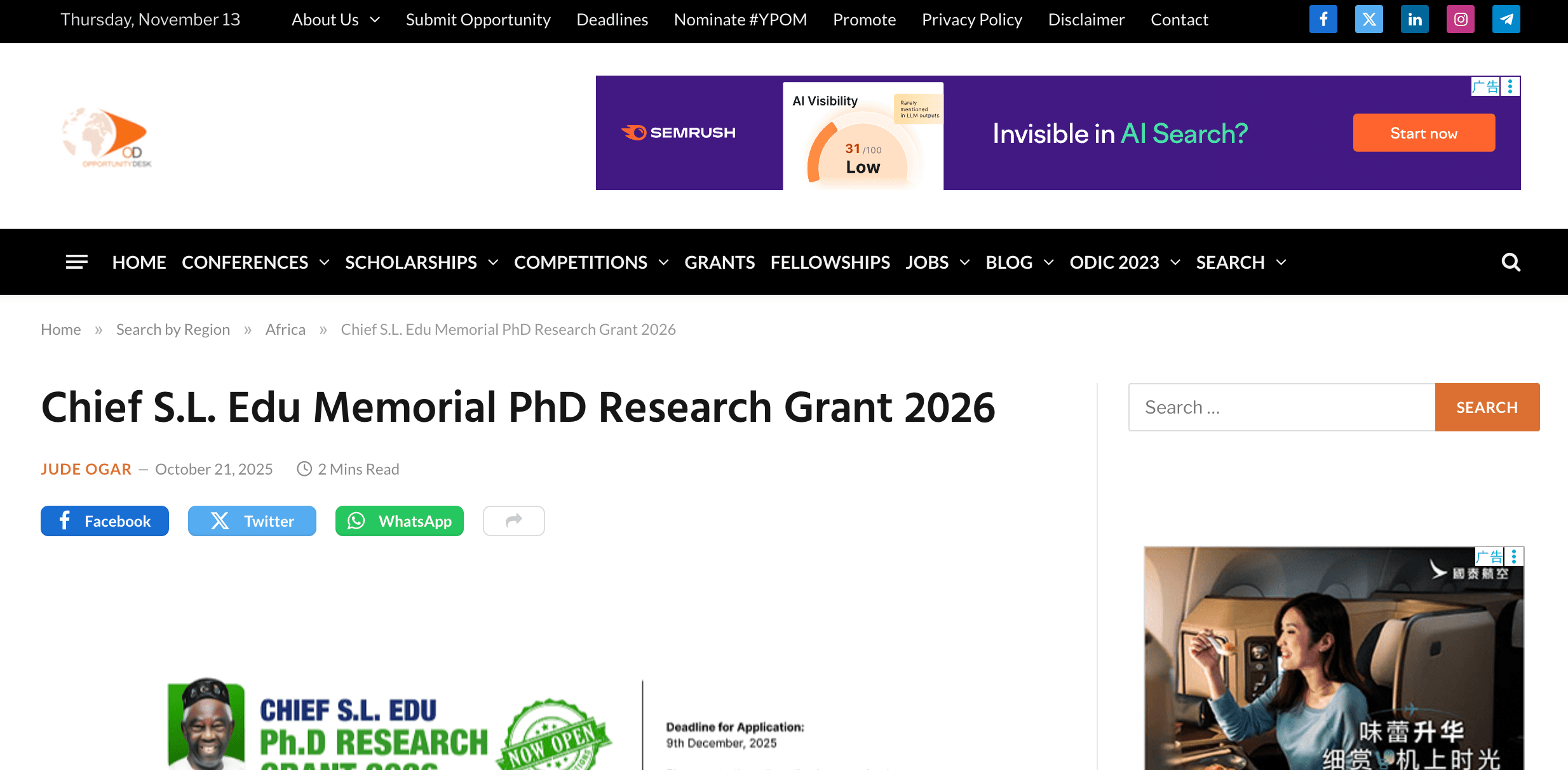Share the article via the WhatsApp button
The image size is (1568, 770).
(399, 521)
